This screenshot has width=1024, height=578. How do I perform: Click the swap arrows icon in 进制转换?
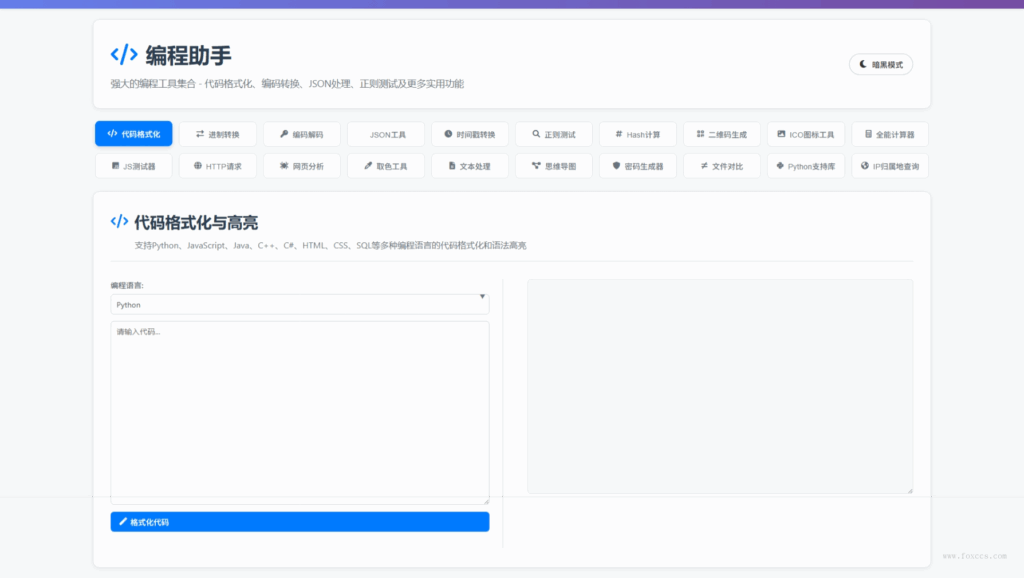(200, 134)
